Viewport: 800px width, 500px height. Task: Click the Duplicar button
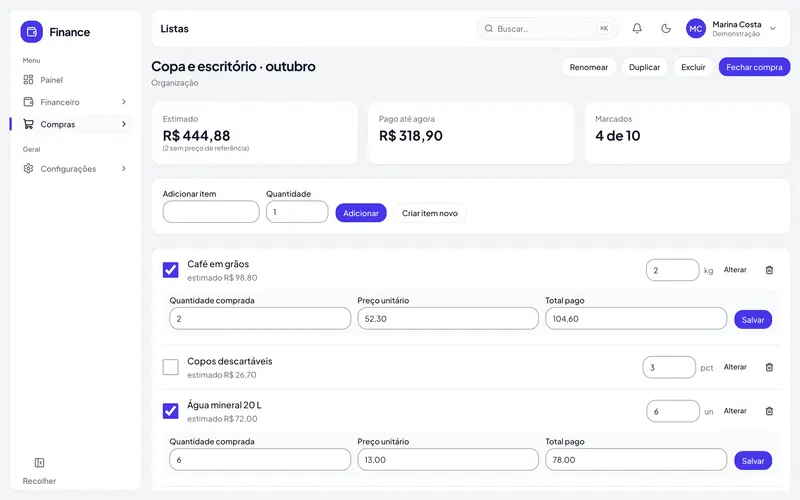644,67
